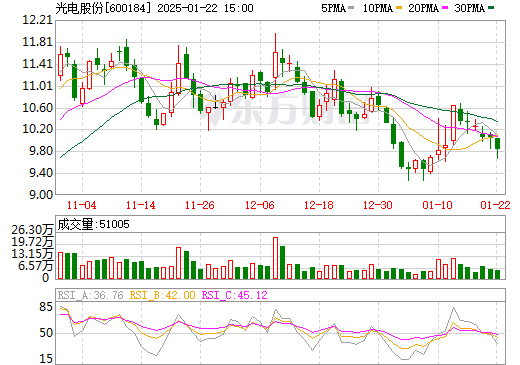
Task: Select the 10PMA legend label
Action: [378, 8]
